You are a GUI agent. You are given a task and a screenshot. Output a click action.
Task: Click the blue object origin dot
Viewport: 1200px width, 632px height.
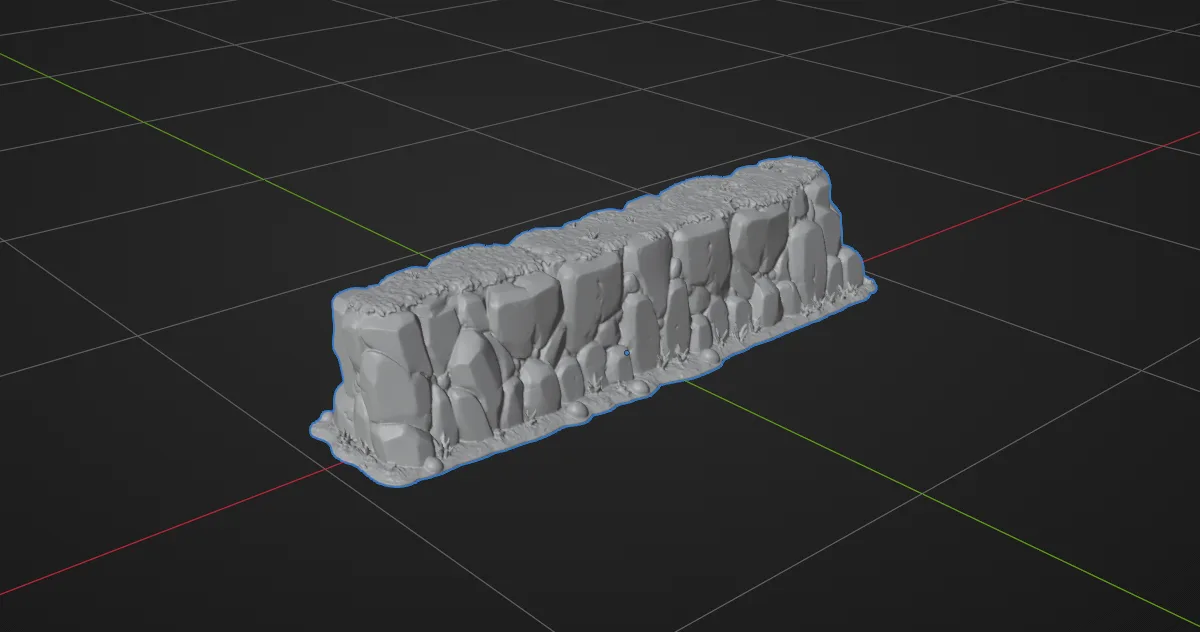click(x=627, y=352)
